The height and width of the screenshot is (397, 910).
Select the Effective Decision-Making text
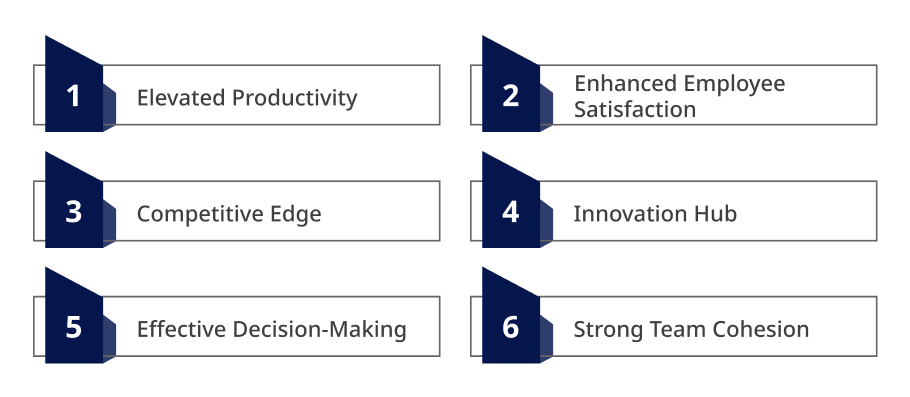272,329
